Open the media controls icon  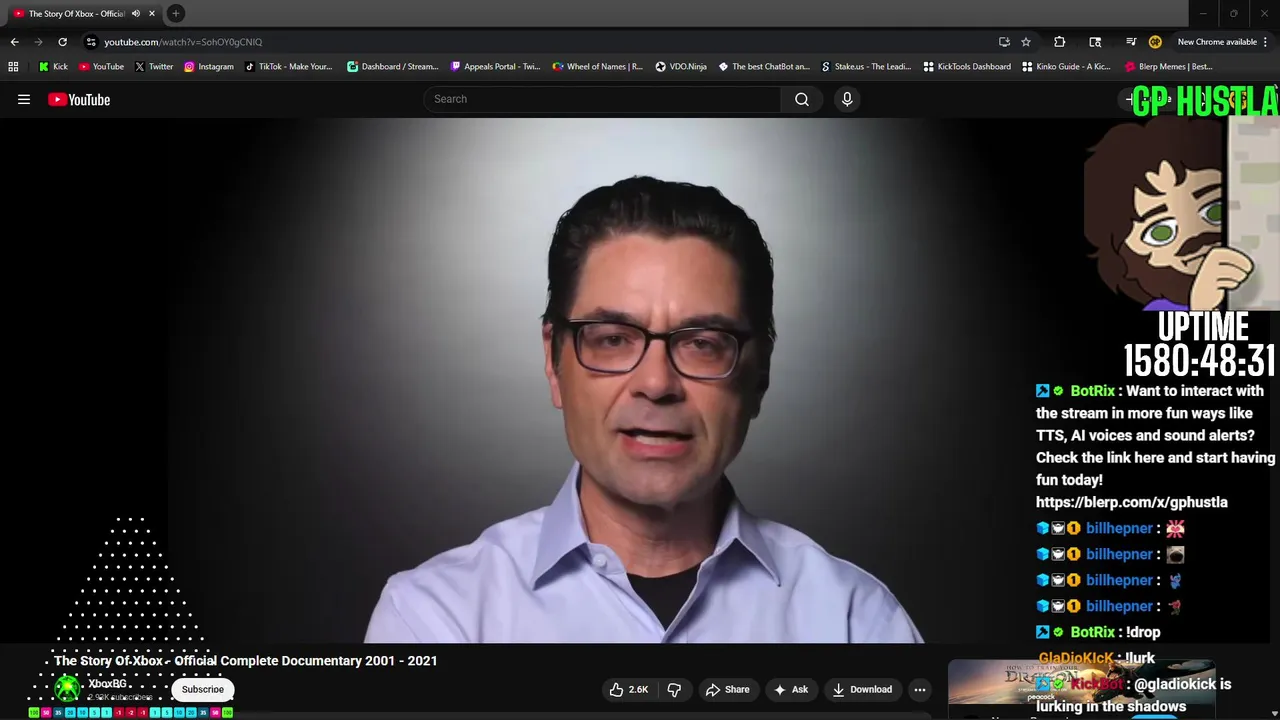1131,42
